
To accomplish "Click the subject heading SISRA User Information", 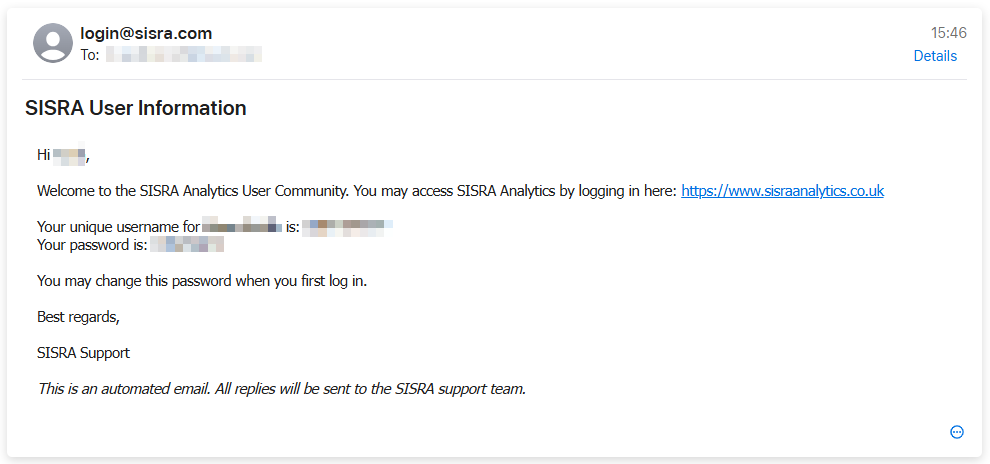I will 135,108.
